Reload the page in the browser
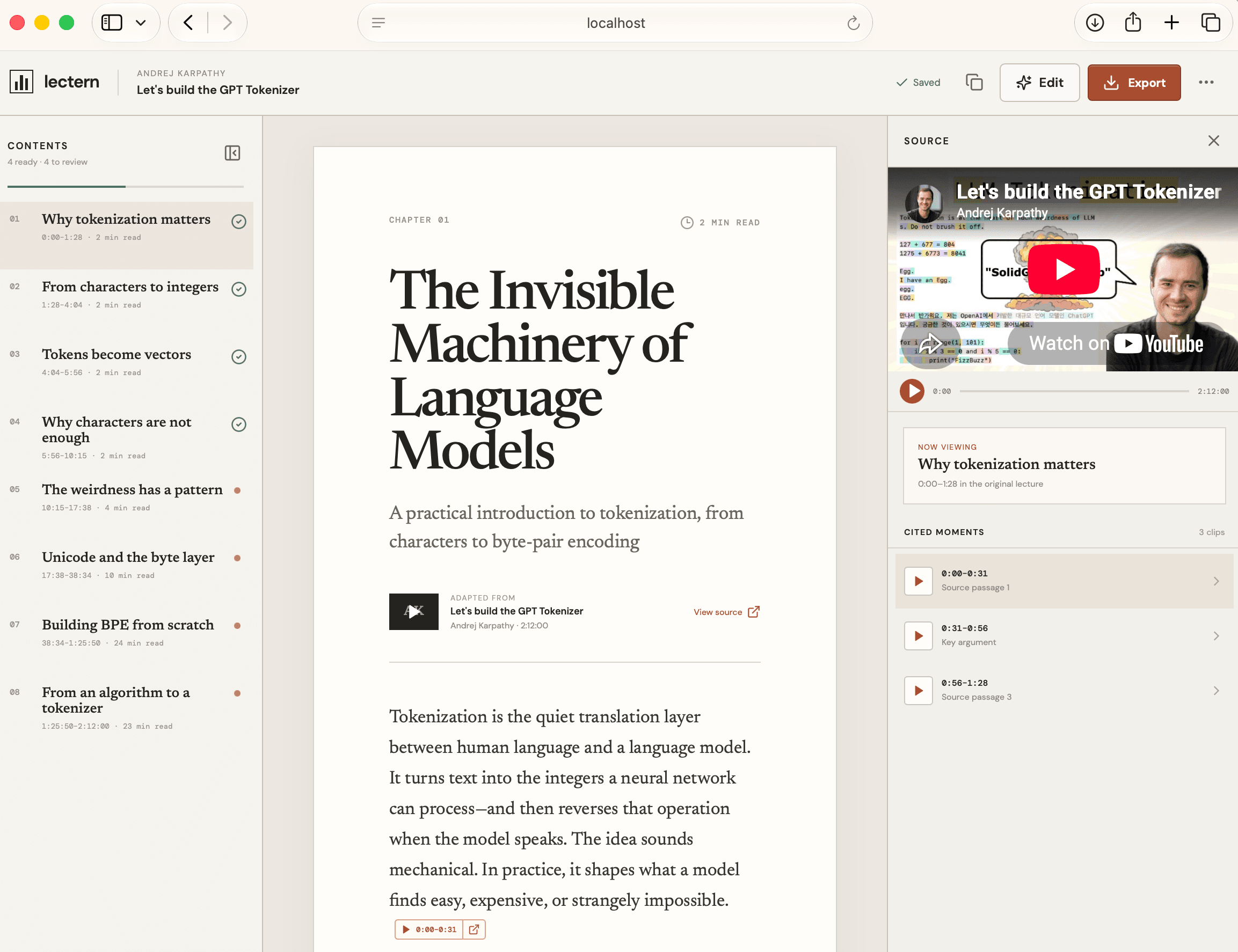Screen dimensions: 1238x952 tap(853, 23)
